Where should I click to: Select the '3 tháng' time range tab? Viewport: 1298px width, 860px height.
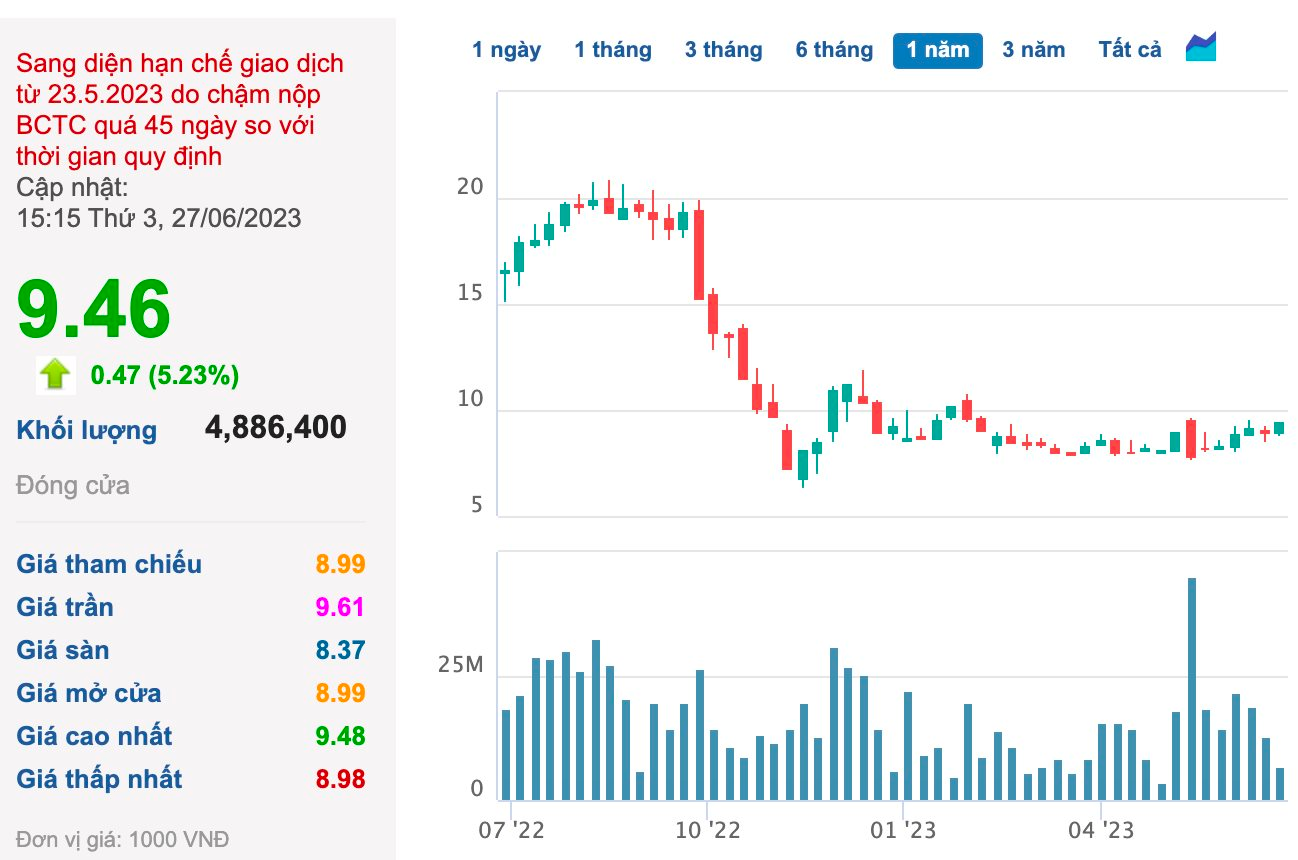[x=724, y=50]
